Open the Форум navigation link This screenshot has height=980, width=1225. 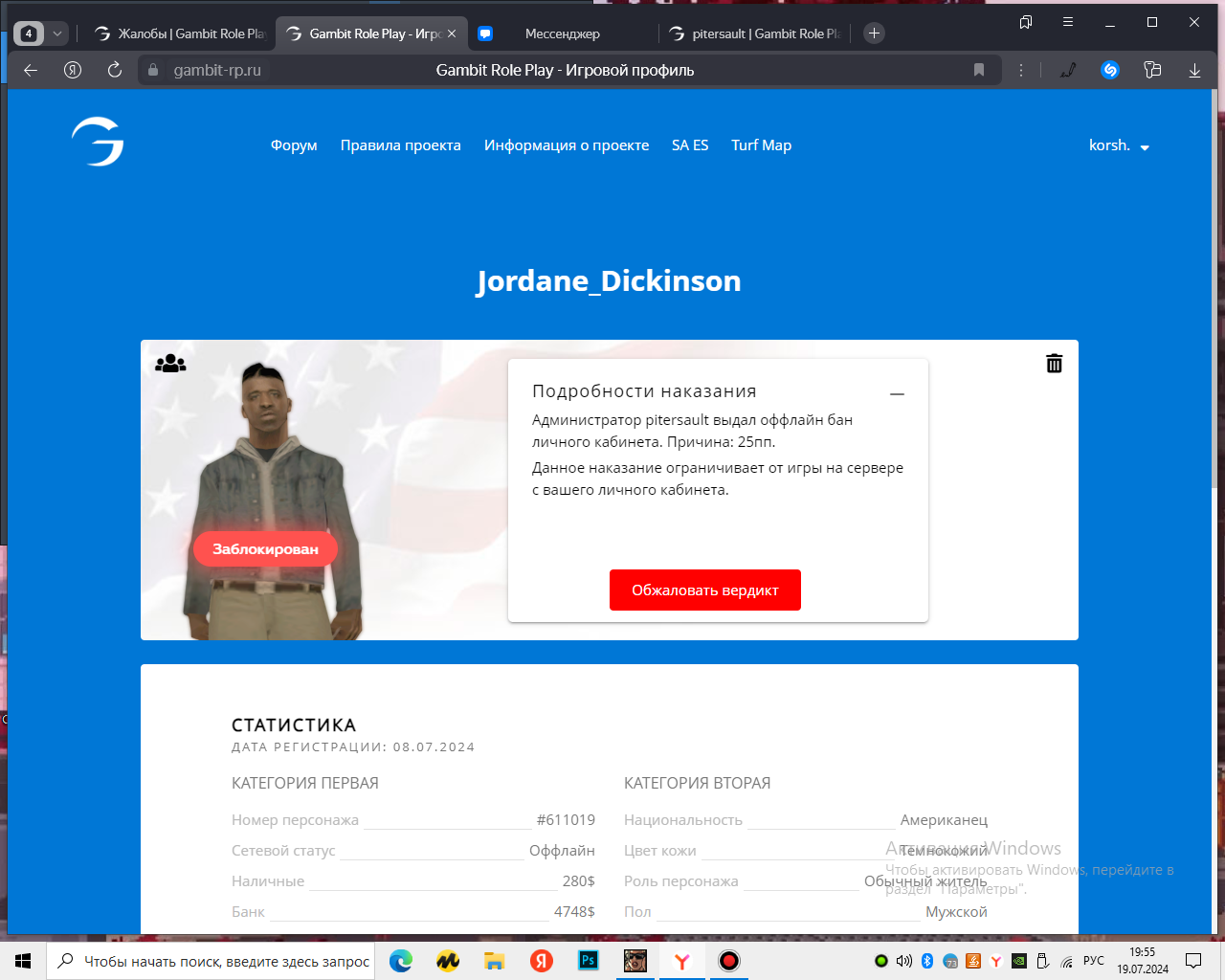(x=294, y=145)
